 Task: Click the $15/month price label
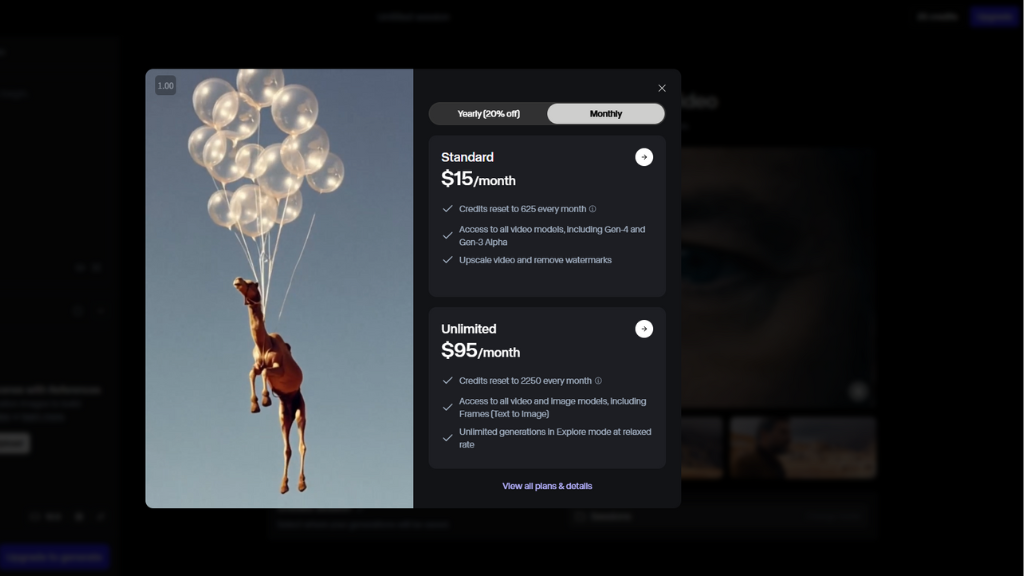point(478,180)
